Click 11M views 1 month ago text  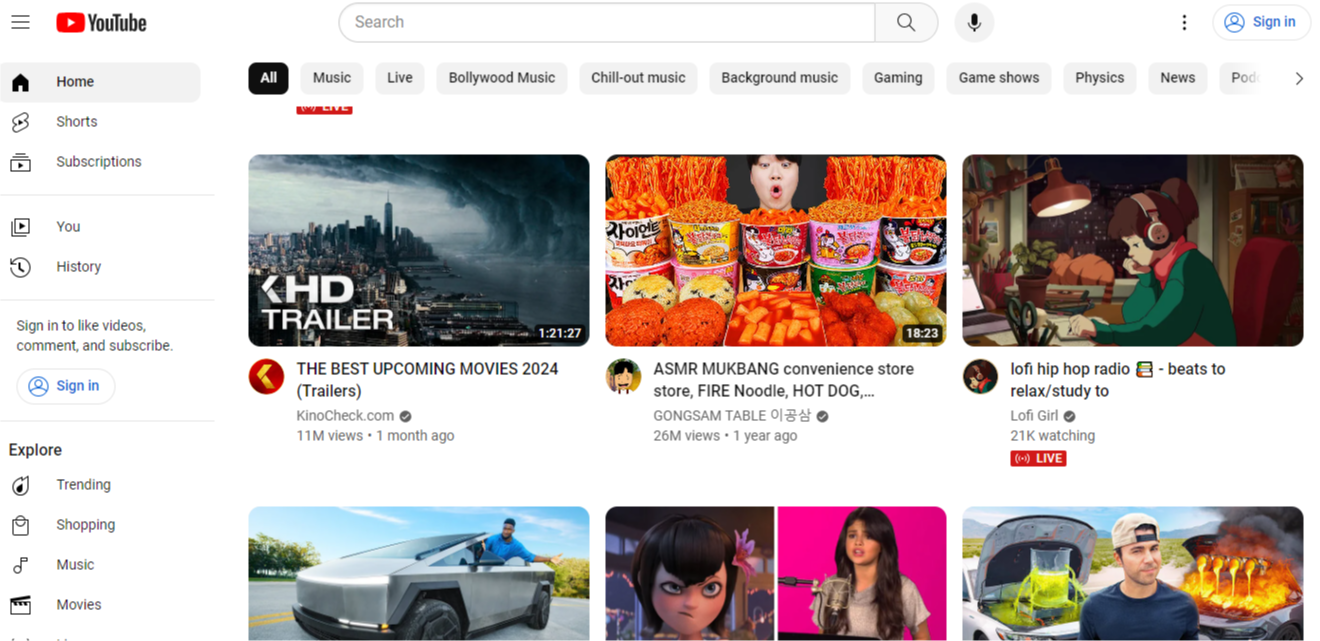click(x=375, y=436)
